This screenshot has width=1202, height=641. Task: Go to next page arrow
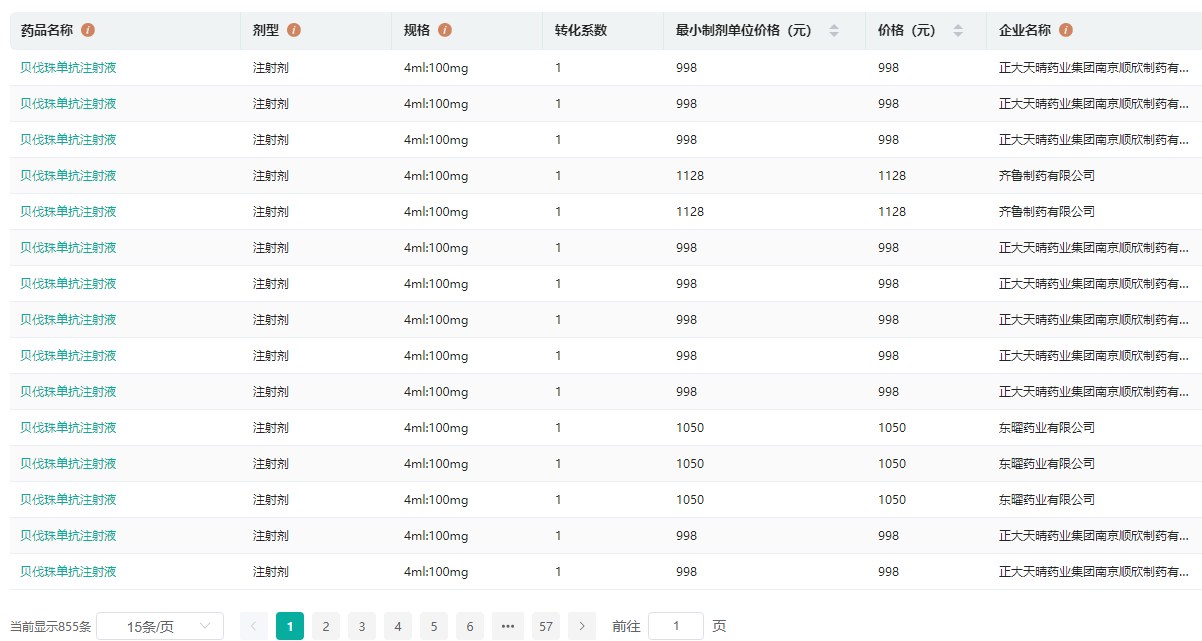point(582,626)
